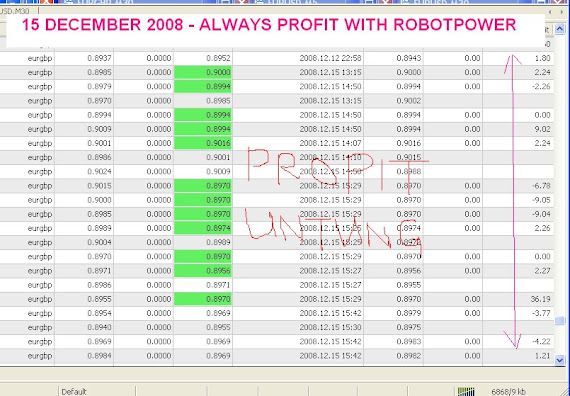The image size is (570, 396).
Task: Click the open price 0.8984
Action: pos(99,356)
